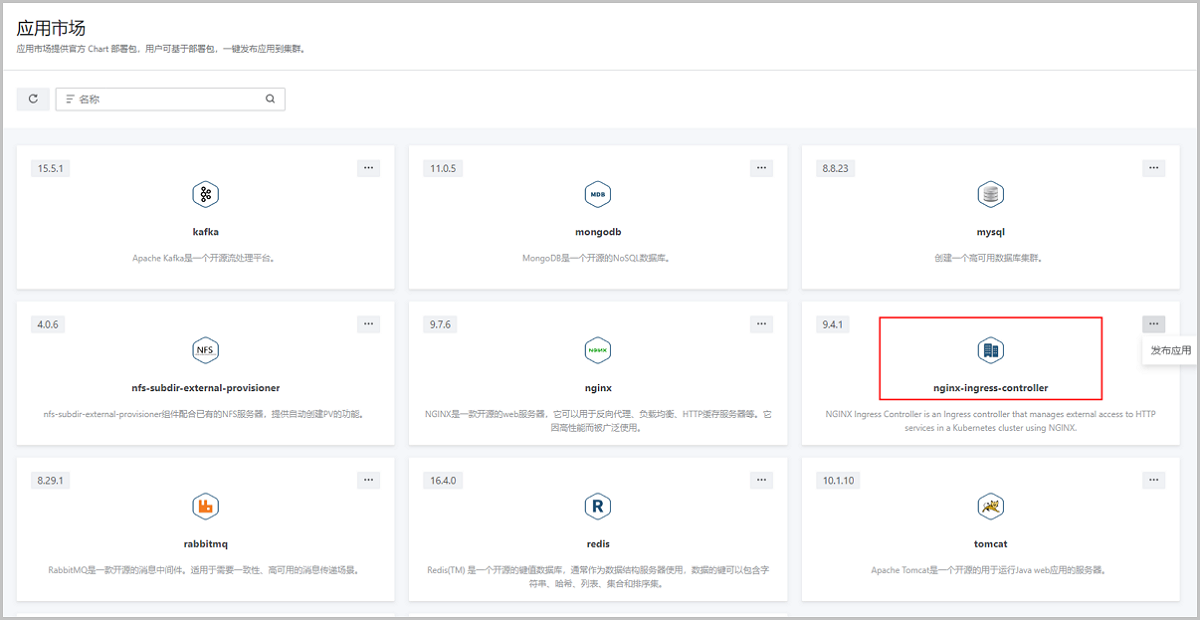Open the NFS provisioner icon
1200x620 pixels.
click(x=205, y=350)
